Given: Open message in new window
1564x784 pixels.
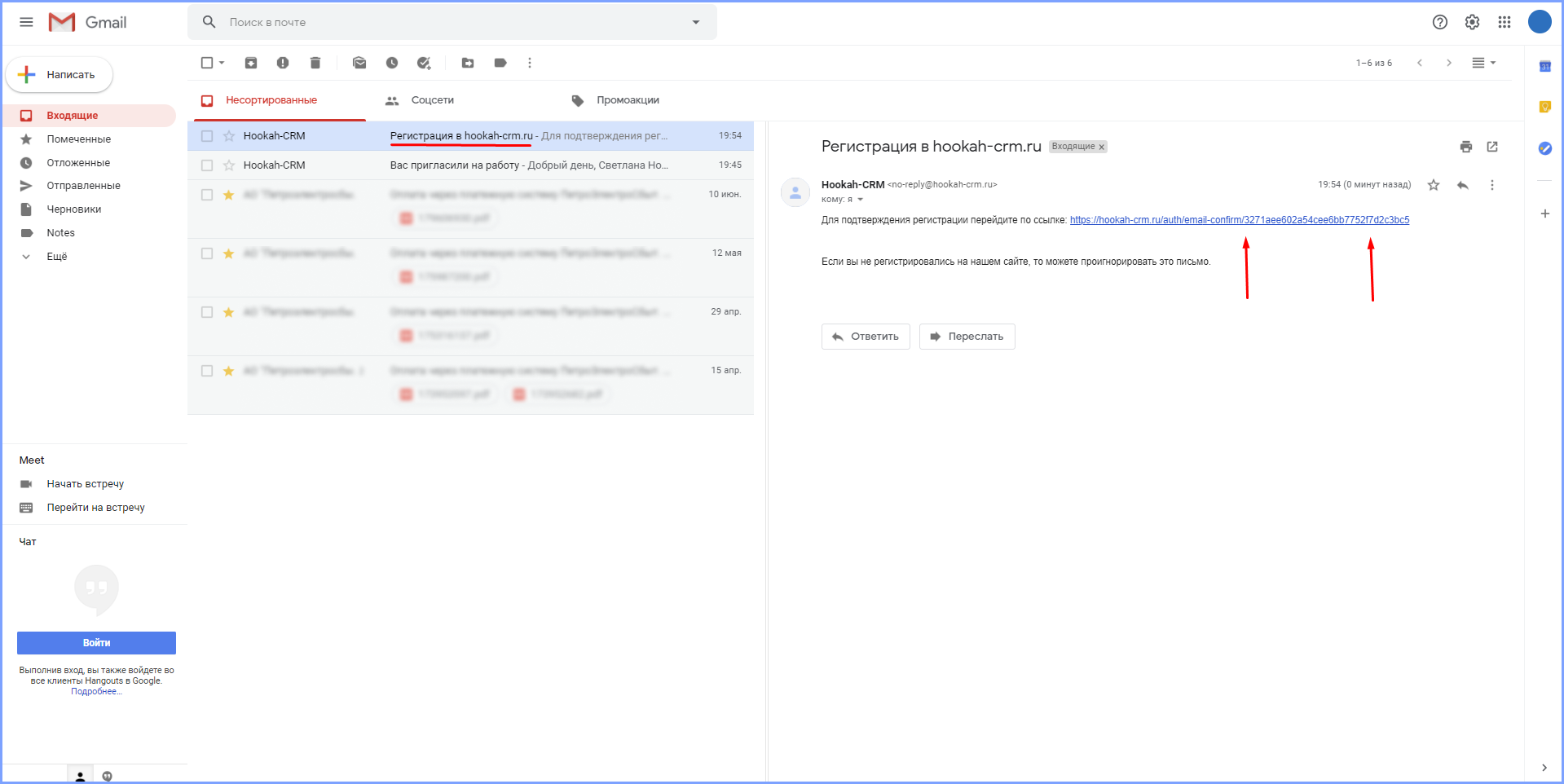Looking at the screenshot, I should tap(1492, 147).
